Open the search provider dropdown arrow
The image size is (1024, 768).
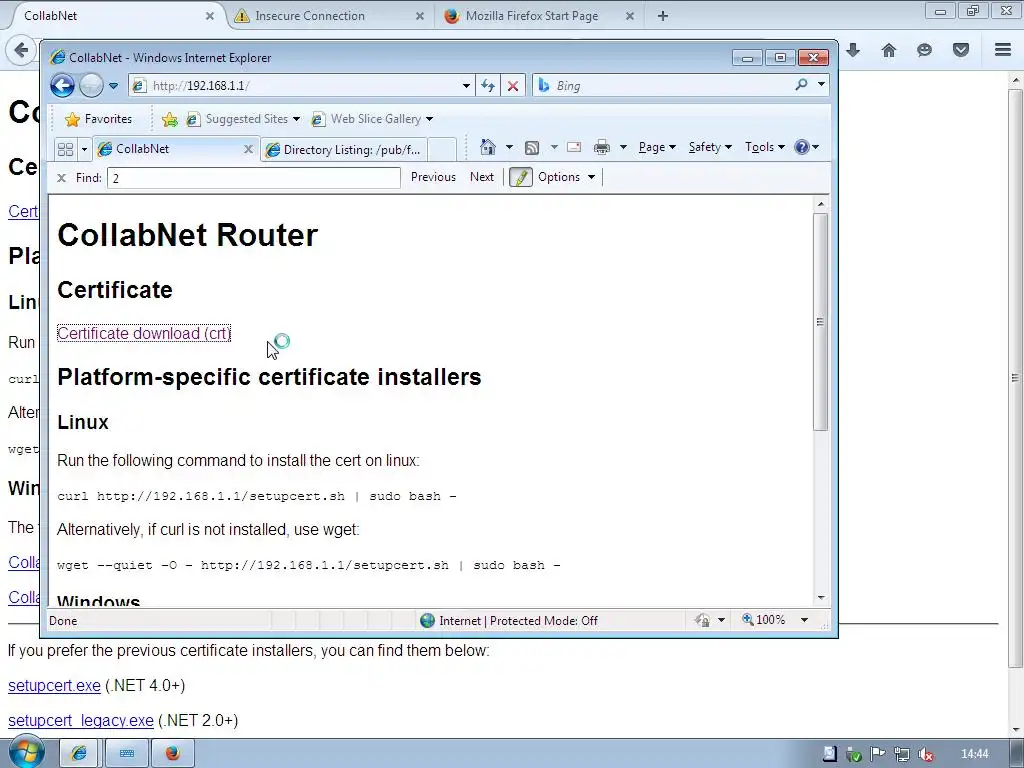pos(821,84)
